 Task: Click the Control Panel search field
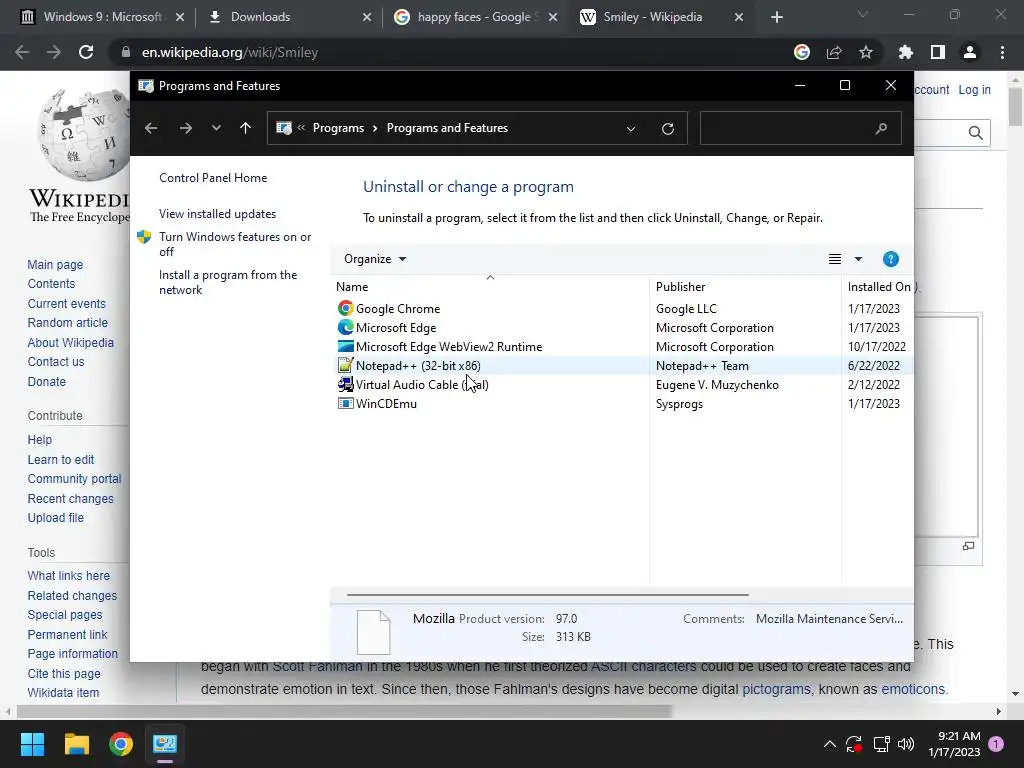tap(801, 128)
